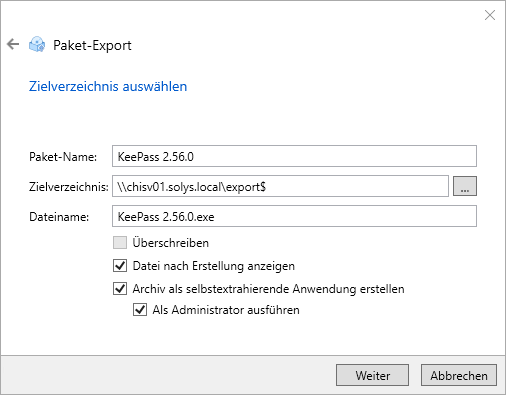The height and width of the screenshot is (395, 506).
Task: Enable the Überschreiben checkbox
Action: [x=120, y=243]
